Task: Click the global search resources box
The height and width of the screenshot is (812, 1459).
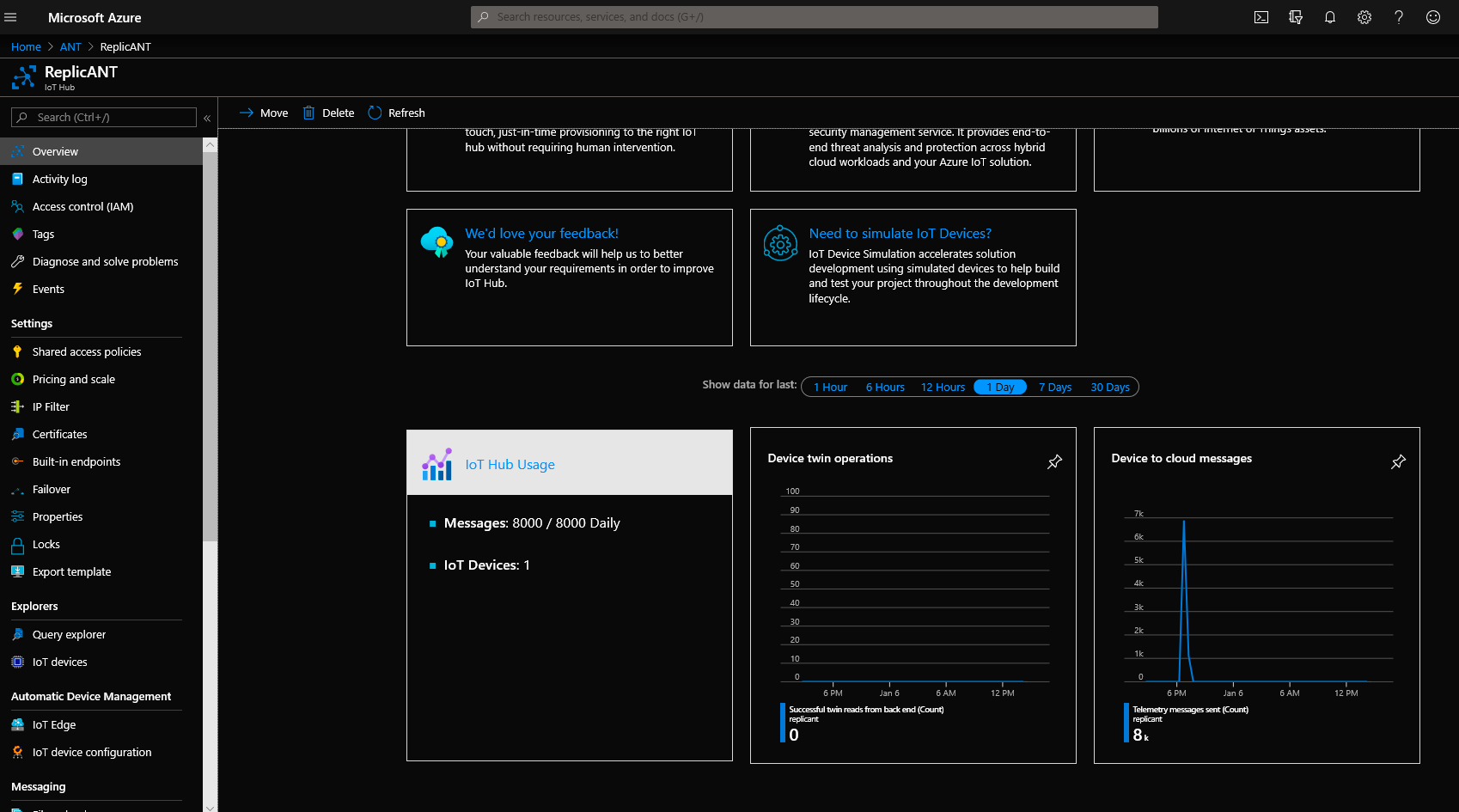Action: point(814,17)
